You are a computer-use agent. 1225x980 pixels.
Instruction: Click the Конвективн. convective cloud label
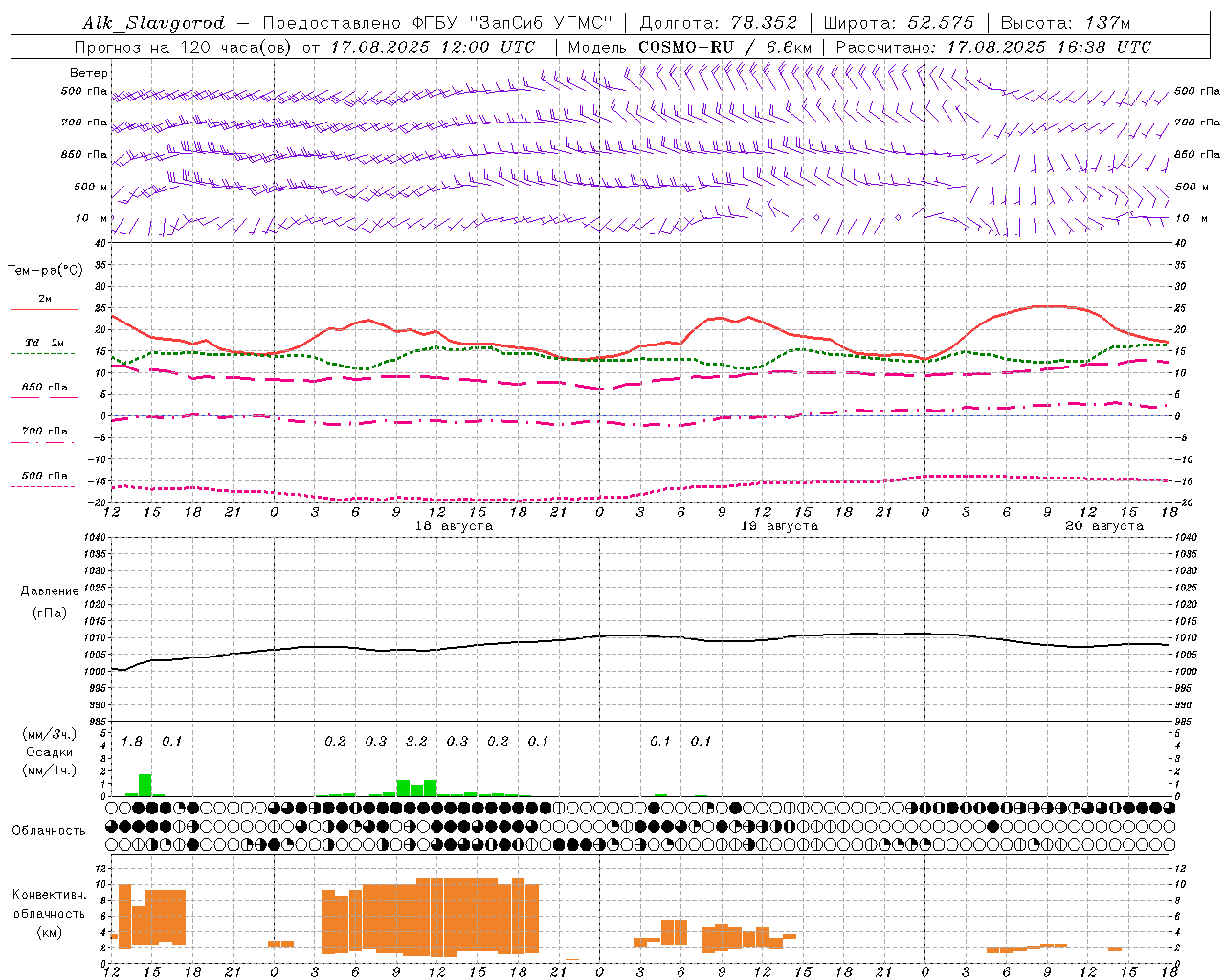coord(50,895)
